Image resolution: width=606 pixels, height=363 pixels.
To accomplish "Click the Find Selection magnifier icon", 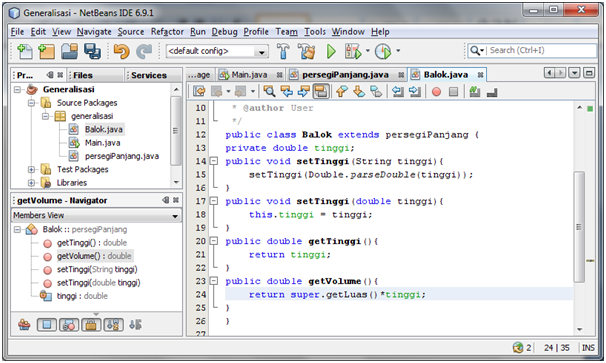I will [269, 92].
